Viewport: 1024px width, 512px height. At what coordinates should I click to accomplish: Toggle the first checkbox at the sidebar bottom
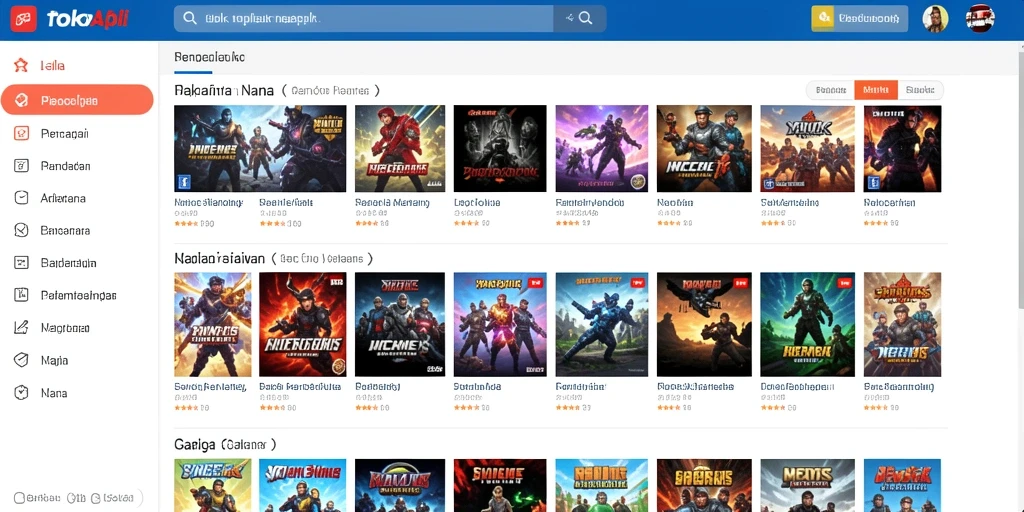tap(19, 498)
